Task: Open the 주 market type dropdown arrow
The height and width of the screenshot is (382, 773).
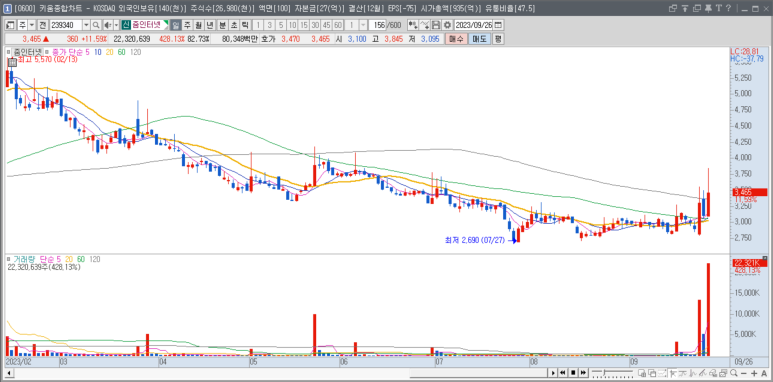Action: 32,25
